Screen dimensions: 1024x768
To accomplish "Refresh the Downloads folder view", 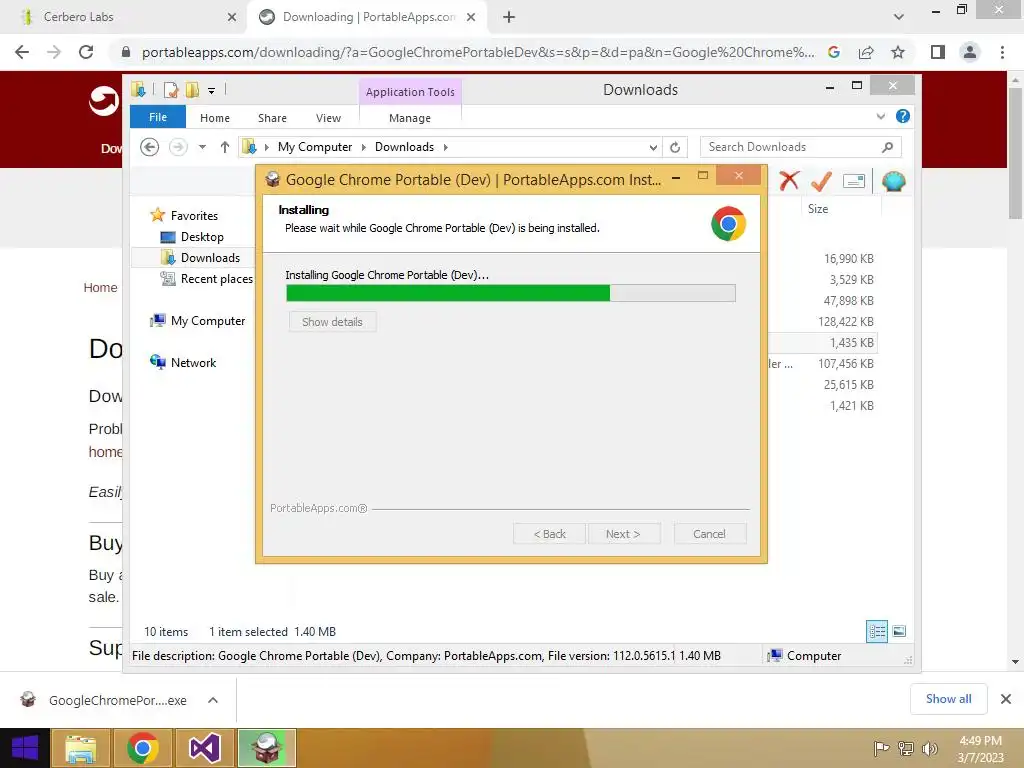I will point(675,148).
